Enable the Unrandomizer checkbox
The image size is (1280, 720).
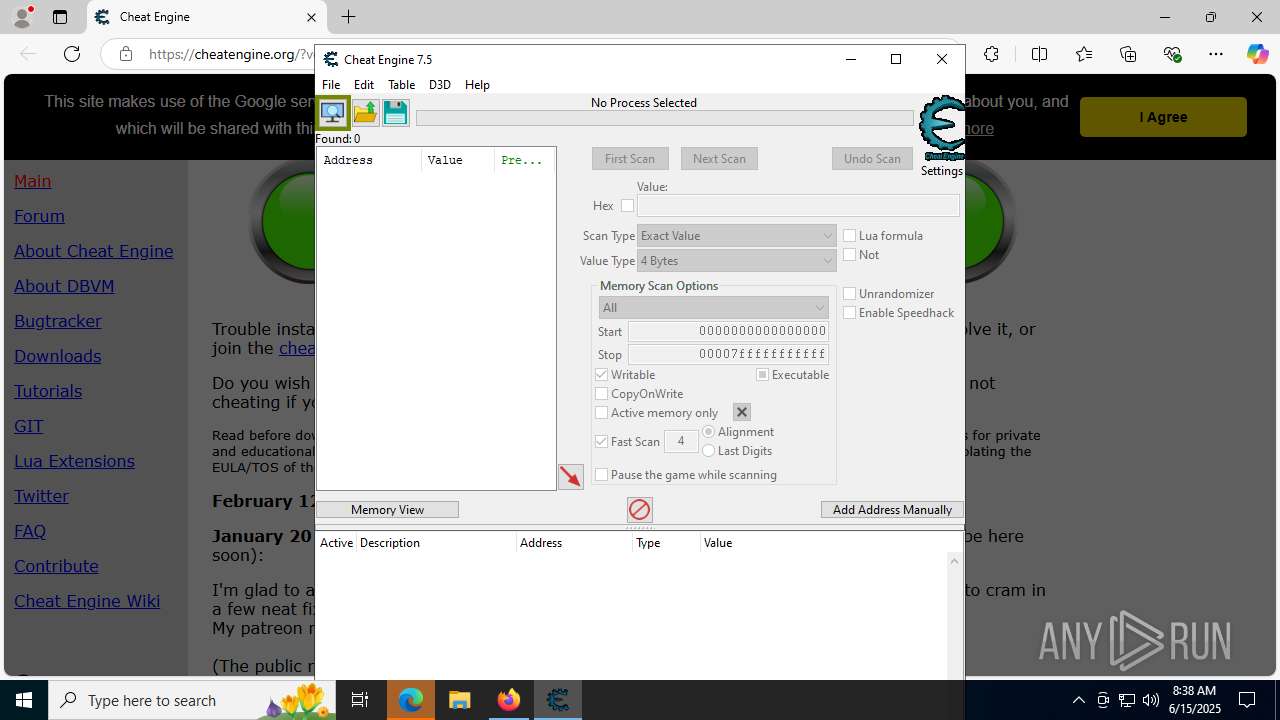pos(850,294)
